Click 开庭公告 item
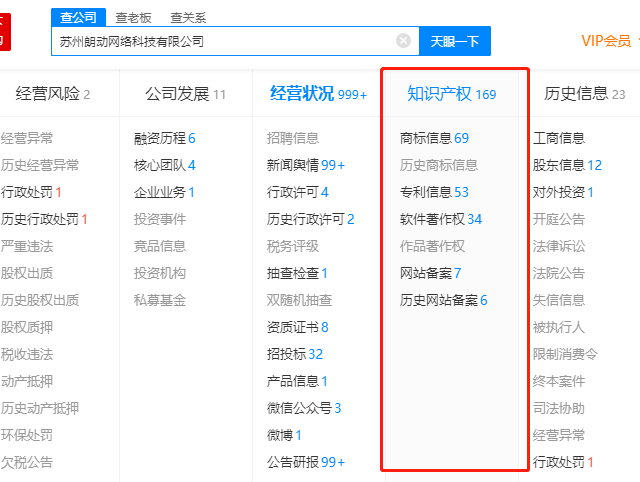This screenshot has height=482, width=640. pyautogui.click(x=559, y=219)
